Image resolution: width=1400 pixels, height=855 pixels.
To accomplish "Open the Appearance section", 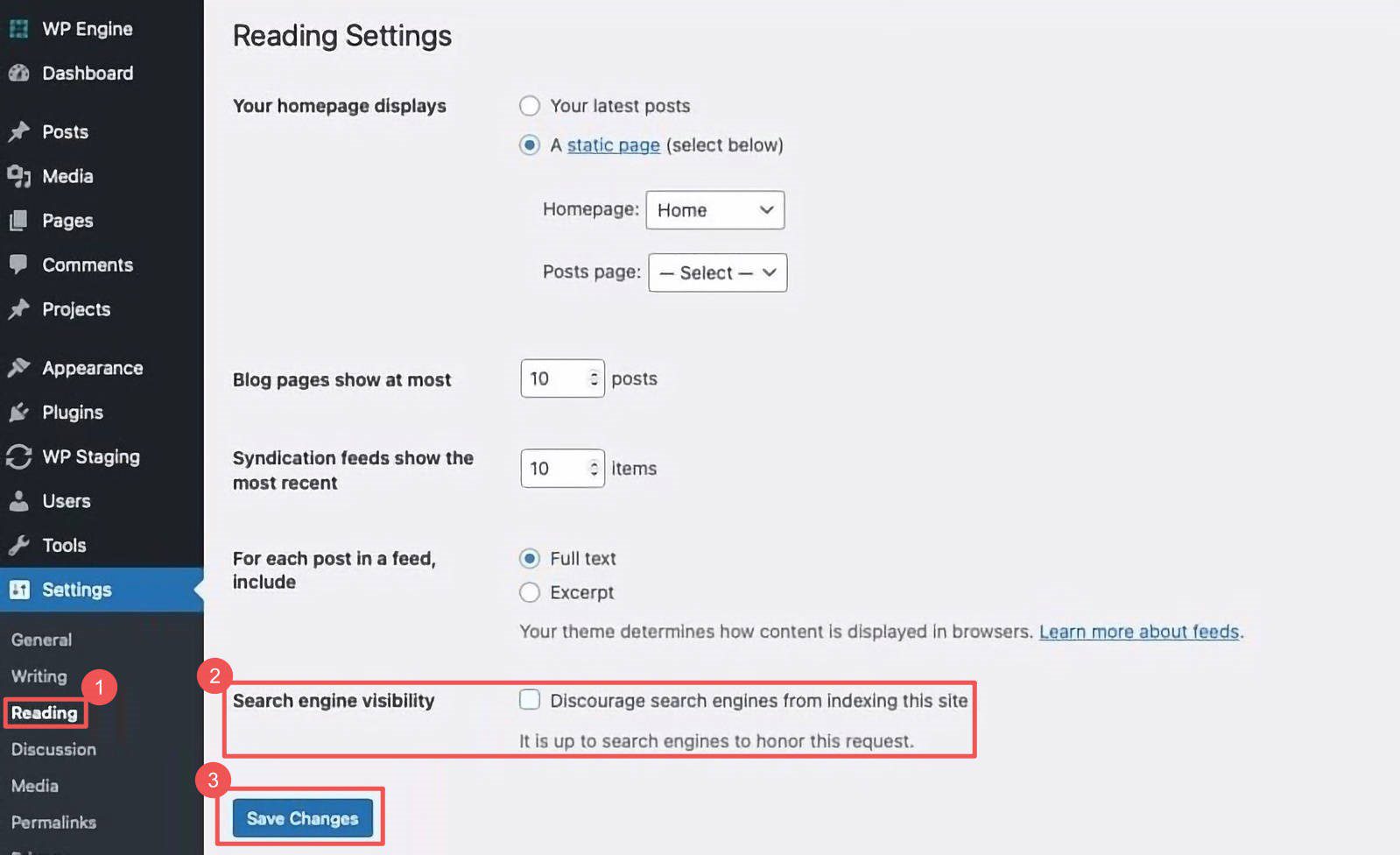I will point(92,367).
